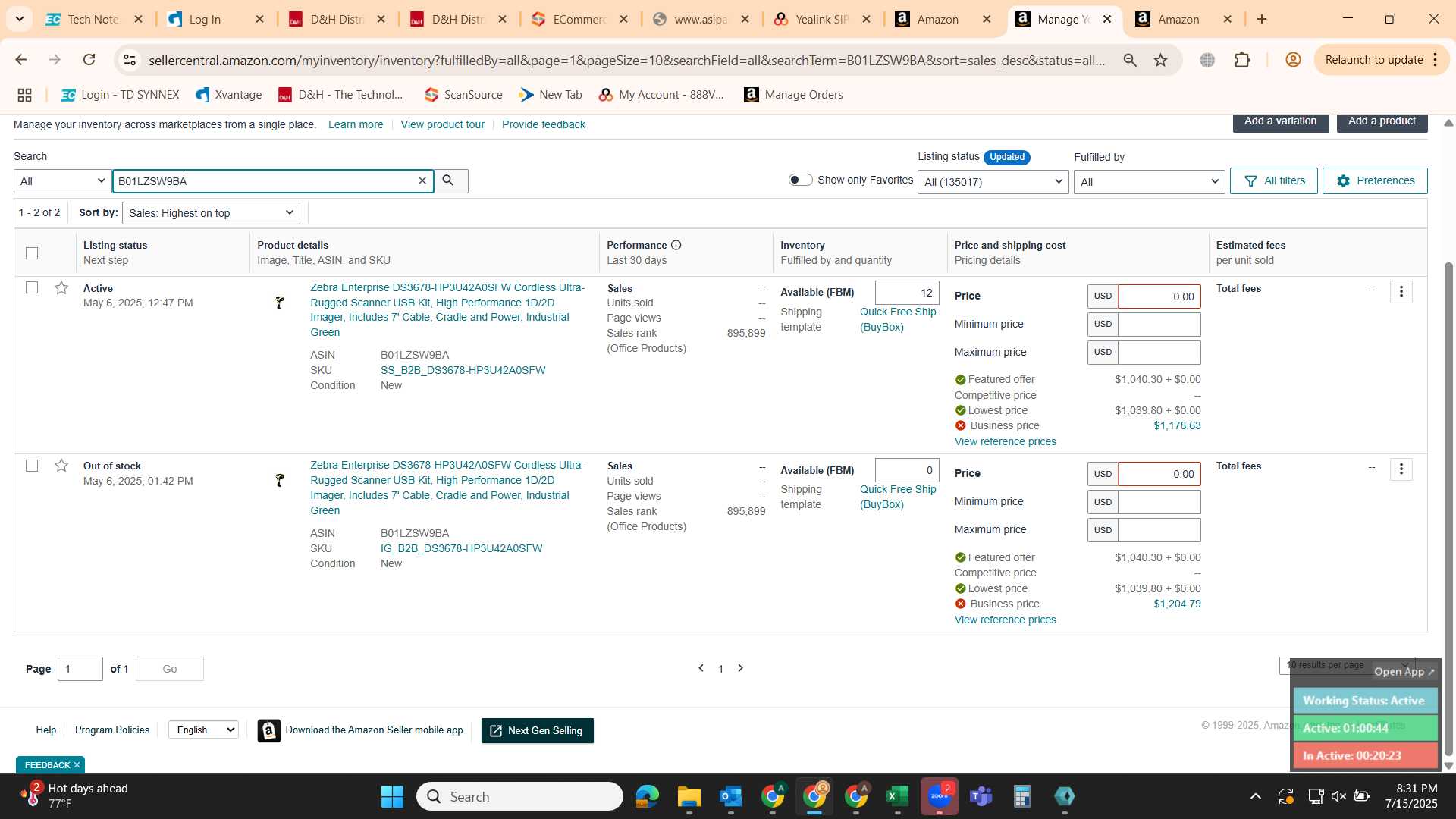Image resolution: width=1456 pixels, height=819 pixels.
Task: Click the Active listing quantity field showing 12
Action: [907, 293]
